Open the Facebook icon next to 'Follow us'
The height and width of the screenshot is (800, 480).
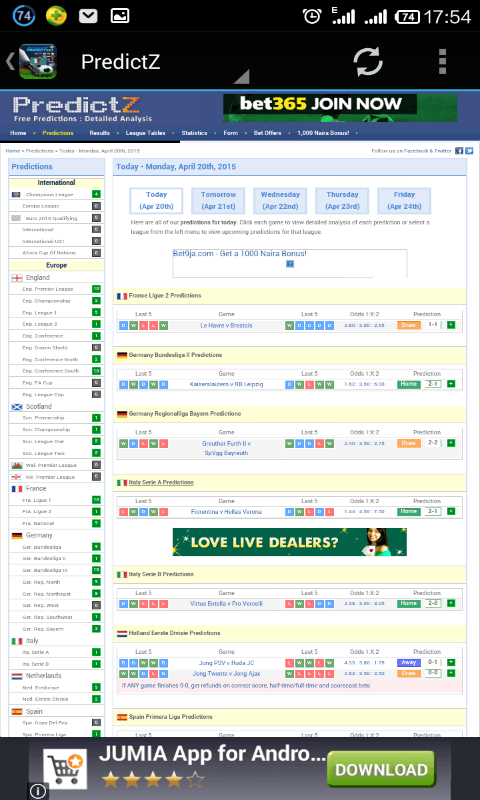coord(459,151)
